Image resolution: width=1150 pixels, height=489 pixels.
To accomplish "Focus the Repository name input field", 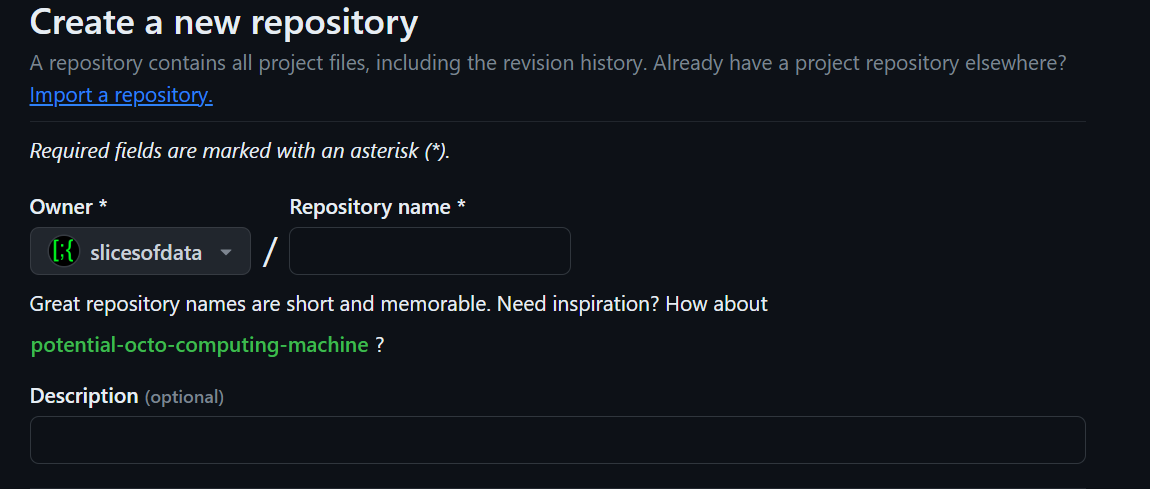I will [430, 251].
